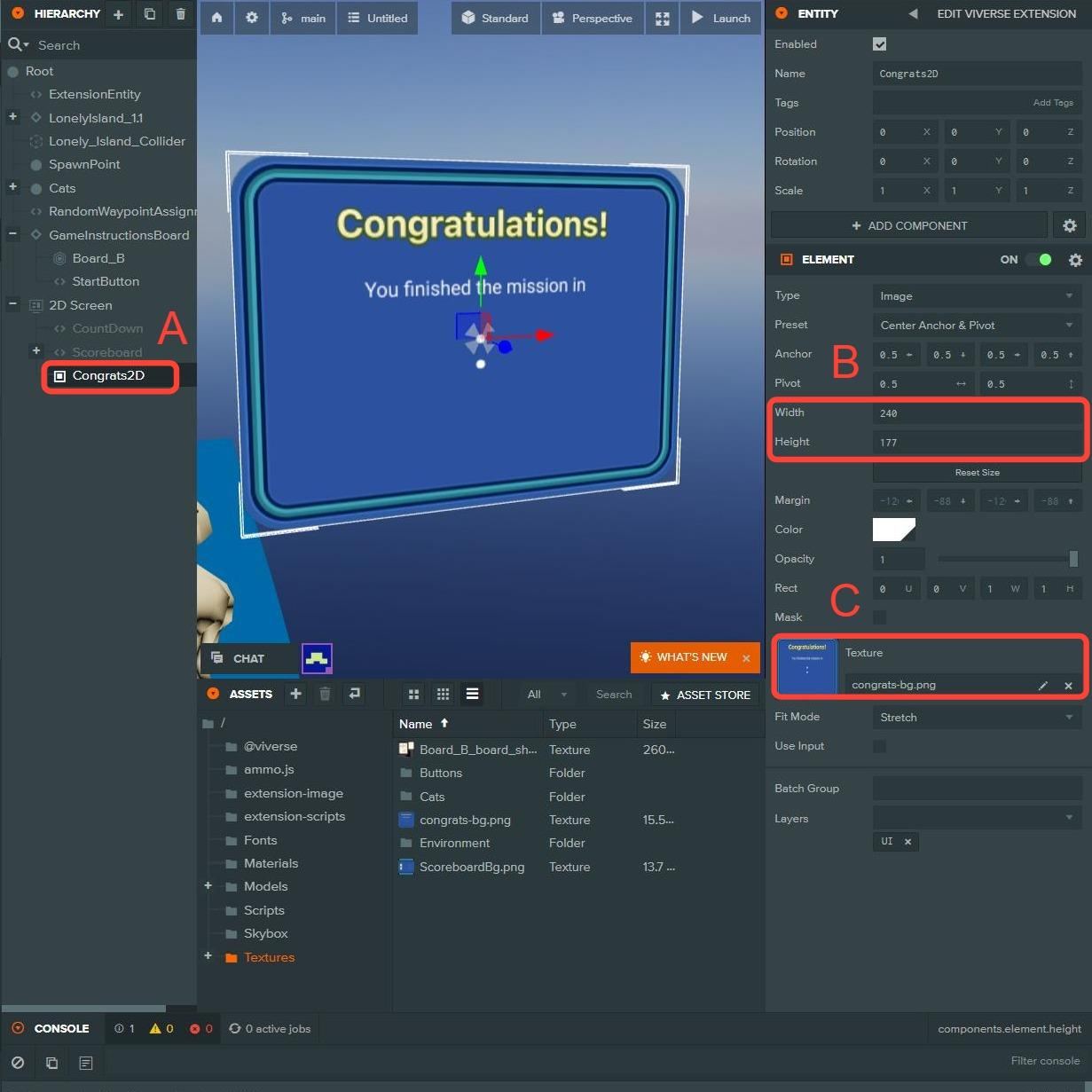The width and height of the screenshot is (1092, 1092).
Task: Click the ADD COMPONENT button
Action: (908, 225)
